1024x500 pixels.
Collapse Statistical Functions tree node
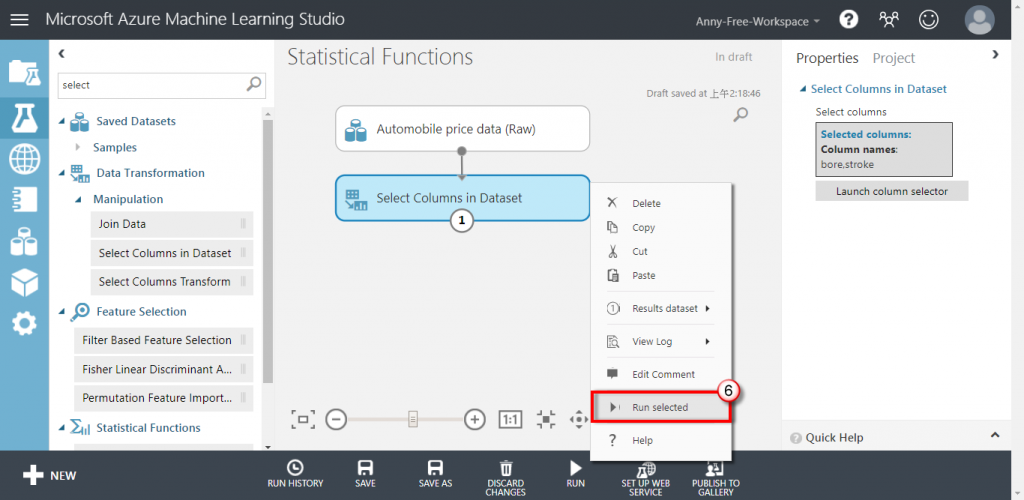point(62,428)
